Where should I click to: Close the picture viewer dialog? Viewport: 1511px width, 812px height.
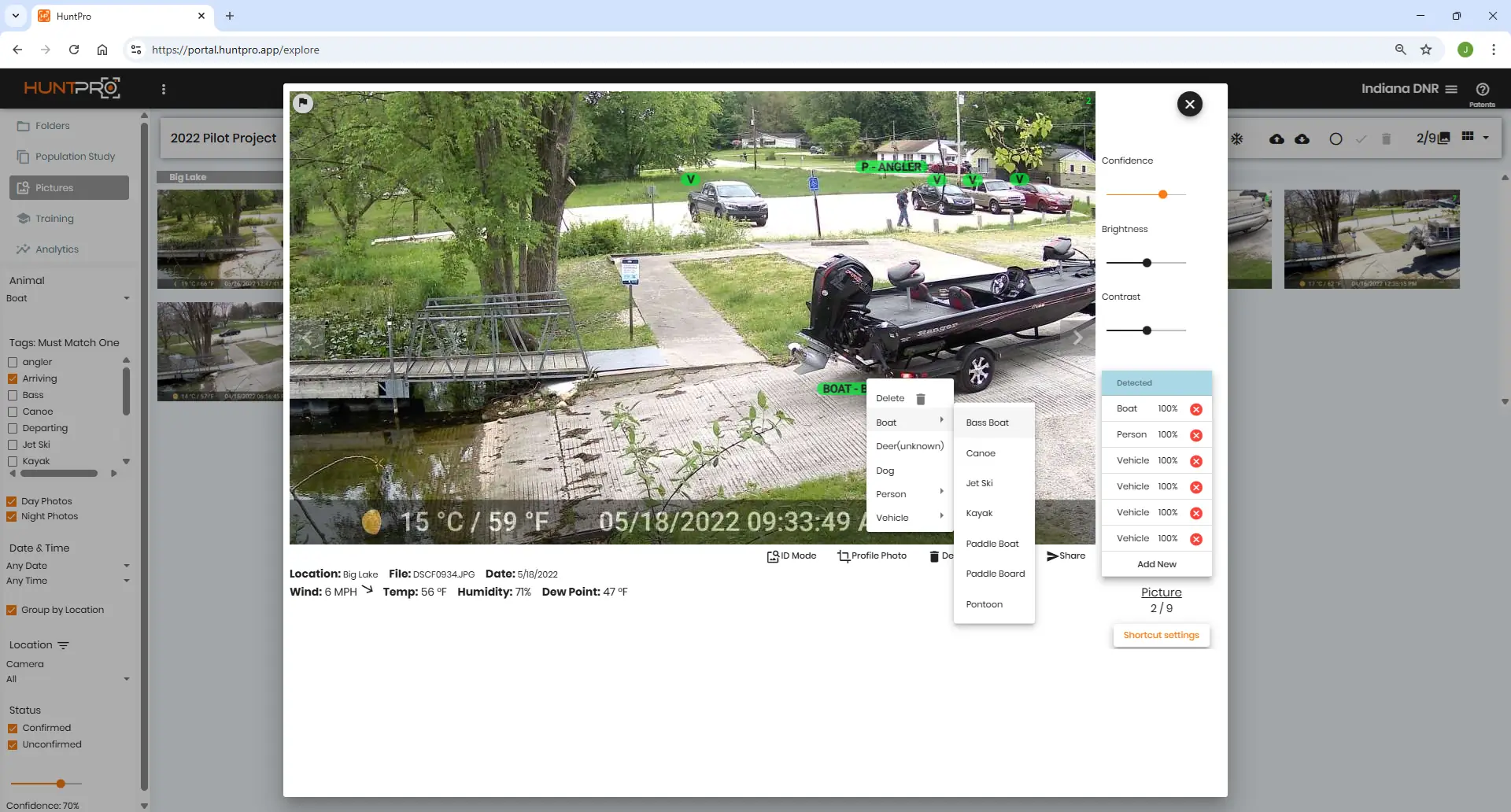point(1189,104)
